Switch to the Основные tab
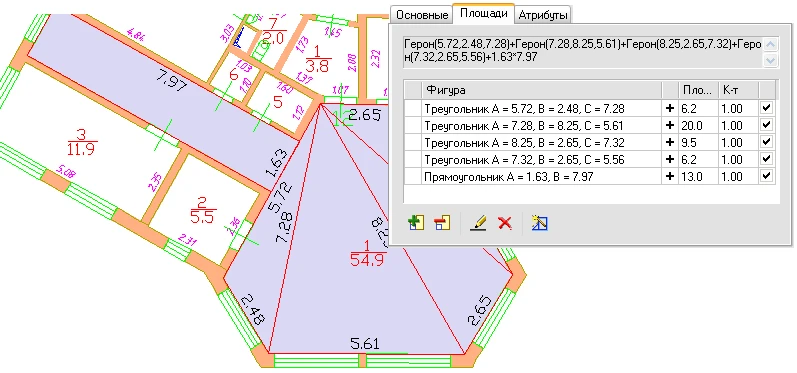 click(x=422, y=15)
